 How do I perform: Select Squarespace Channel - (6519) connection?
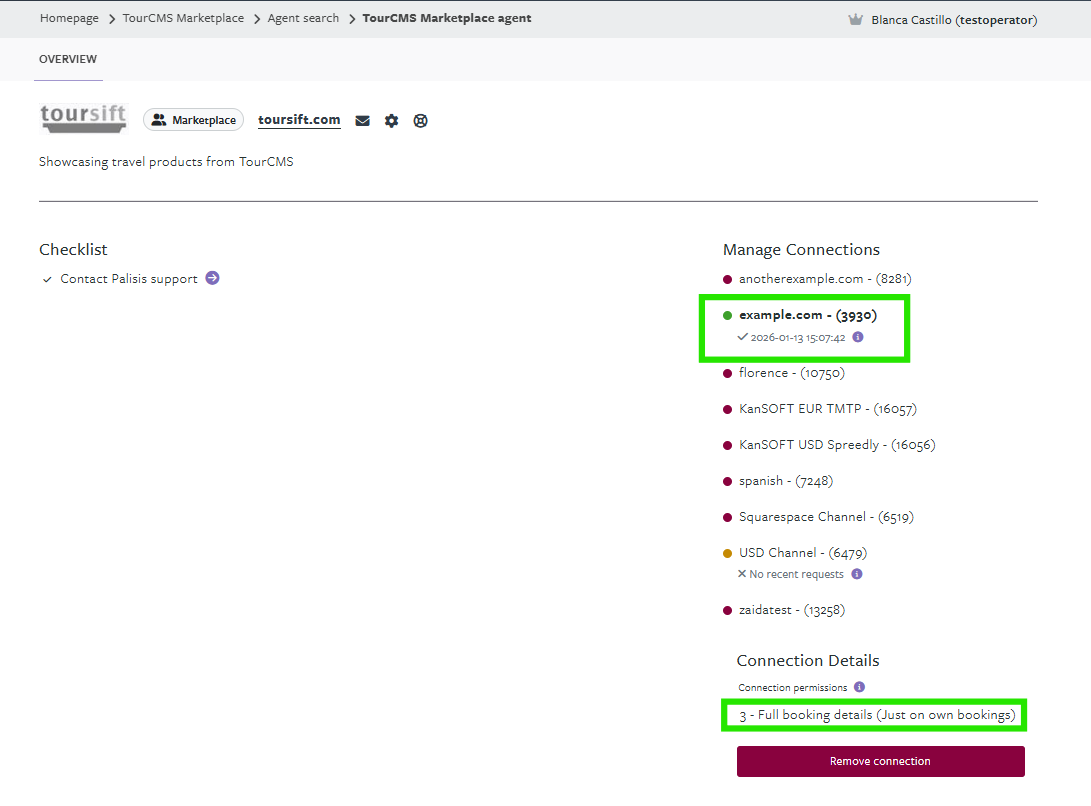(x=826, y=517)
